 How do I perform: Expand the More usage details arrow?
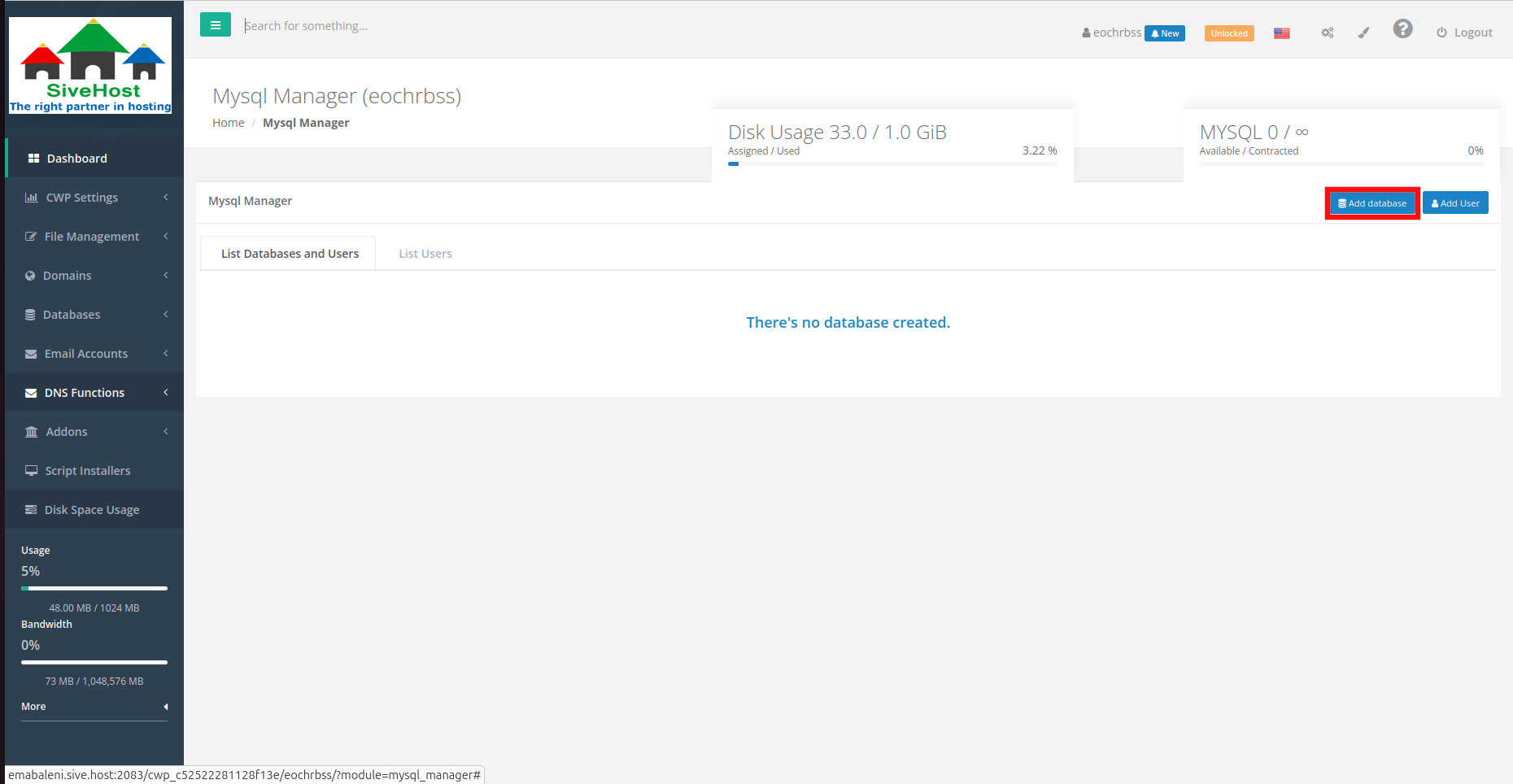[x=166, y=707]
